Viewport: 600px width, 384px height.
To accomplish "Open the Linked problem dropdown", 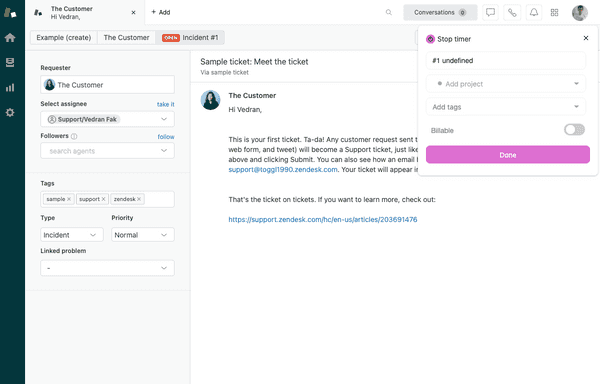I will [108, 268].
